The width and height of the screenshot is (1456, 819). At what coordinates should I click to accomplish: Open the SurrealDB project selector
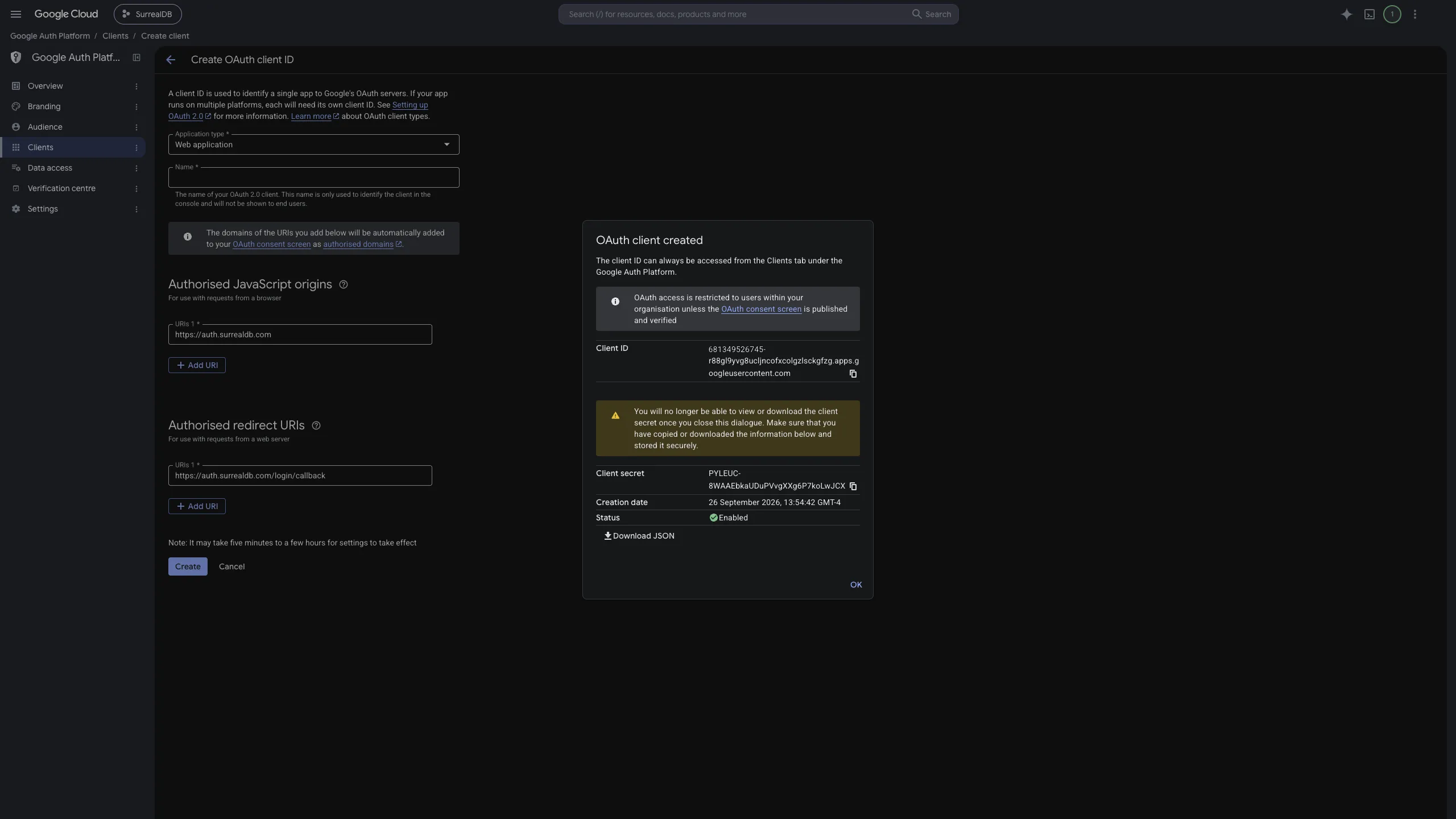(148, 14)
